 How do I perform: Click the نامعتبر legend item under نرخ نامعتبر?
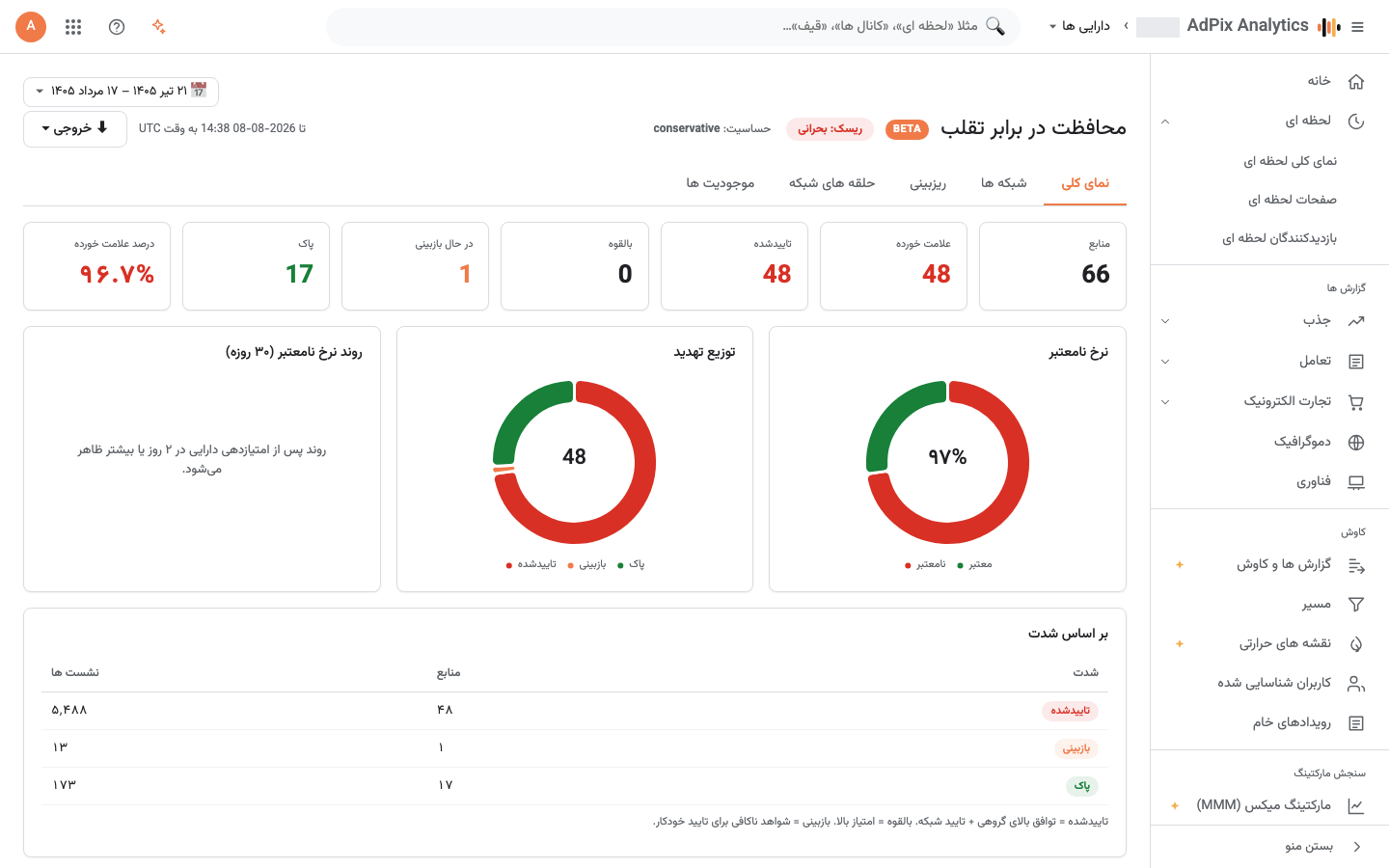tap(925, 565)
